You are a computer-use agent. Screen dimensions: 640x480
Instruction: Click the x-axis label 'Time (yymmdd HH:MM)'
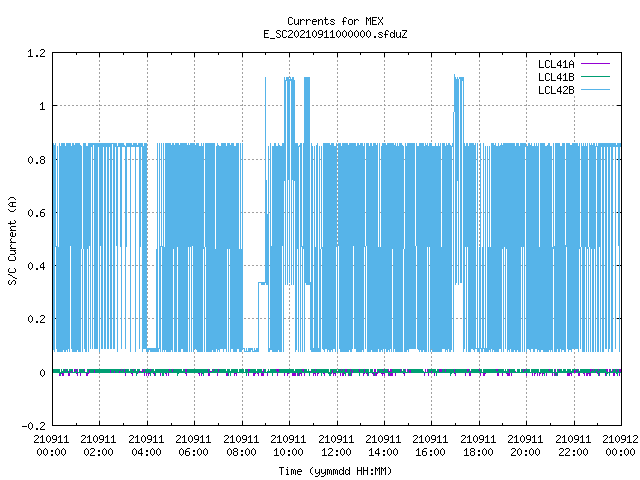pos(335,471)
